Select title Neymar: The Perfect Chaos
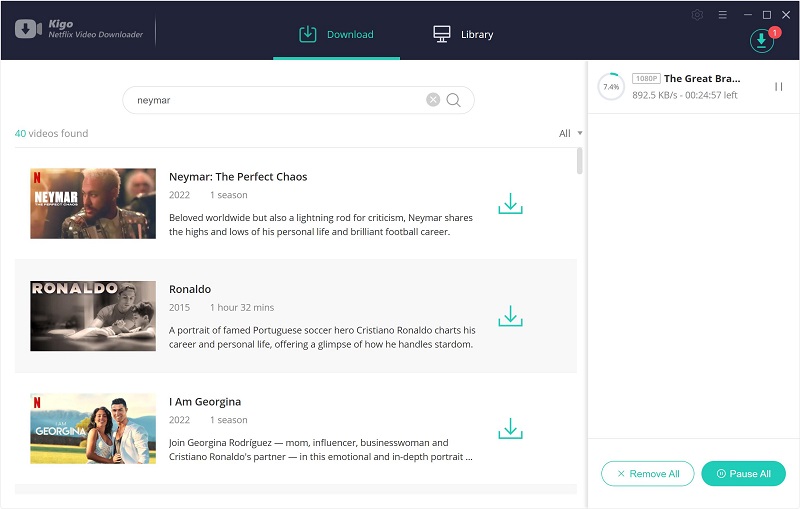This screenshot has height=509, width=800. click(238, 177)
